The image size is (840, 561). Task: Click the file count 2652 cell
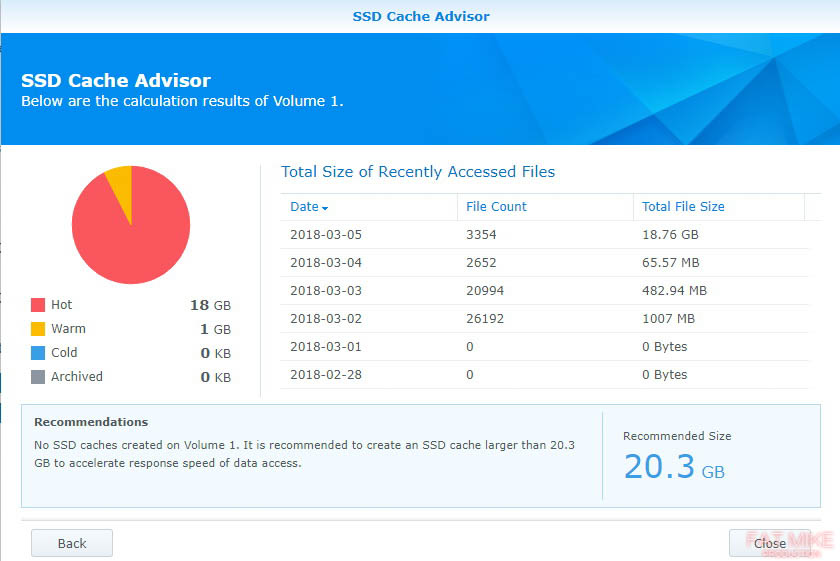point(481,263)
